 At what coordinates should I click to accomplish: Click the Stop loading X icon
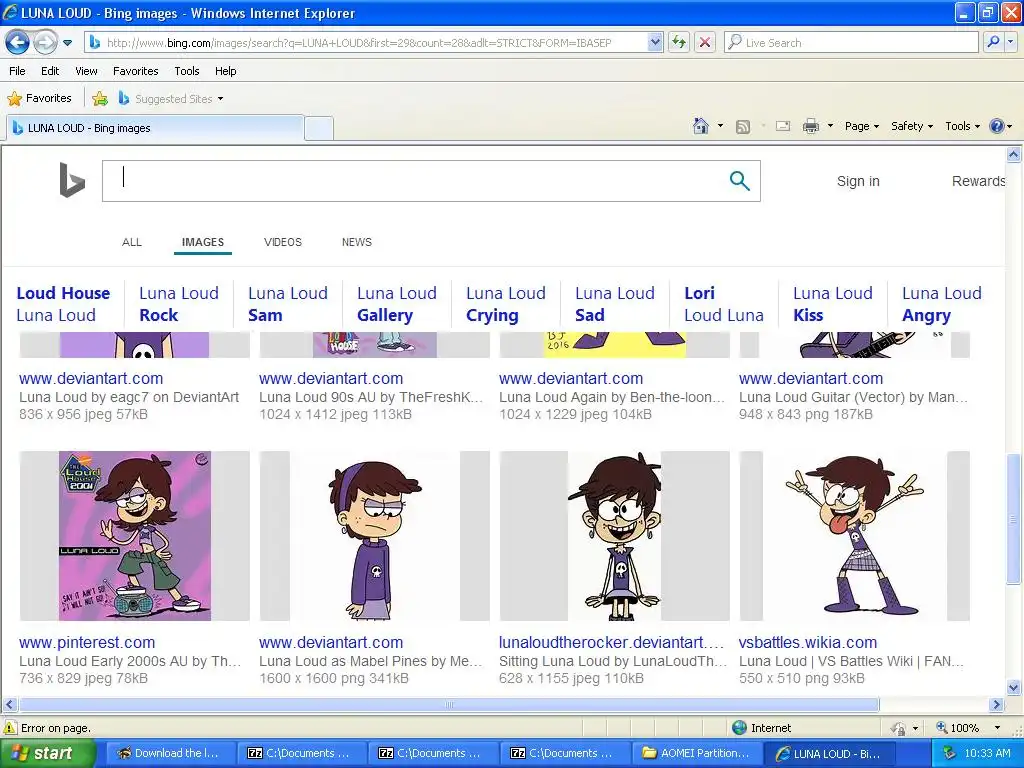point(705,43)
